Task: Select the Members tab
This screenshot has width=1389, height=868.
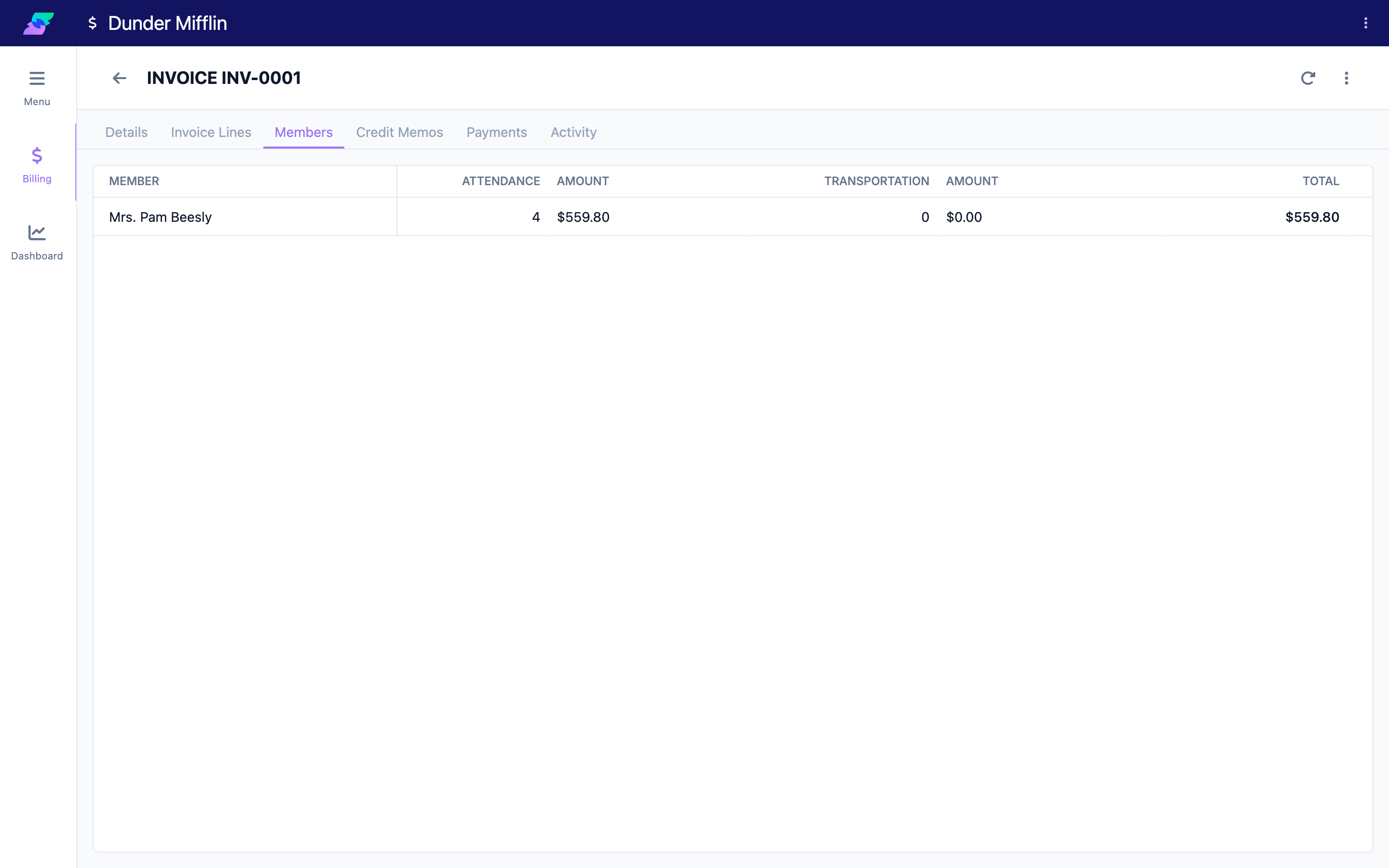Action: pyautogui.click(x=304, y=132)
